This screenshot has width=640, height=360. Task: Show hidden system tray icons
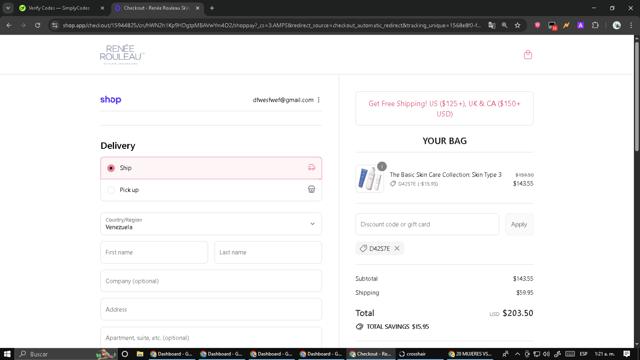[x=517, y=354]
